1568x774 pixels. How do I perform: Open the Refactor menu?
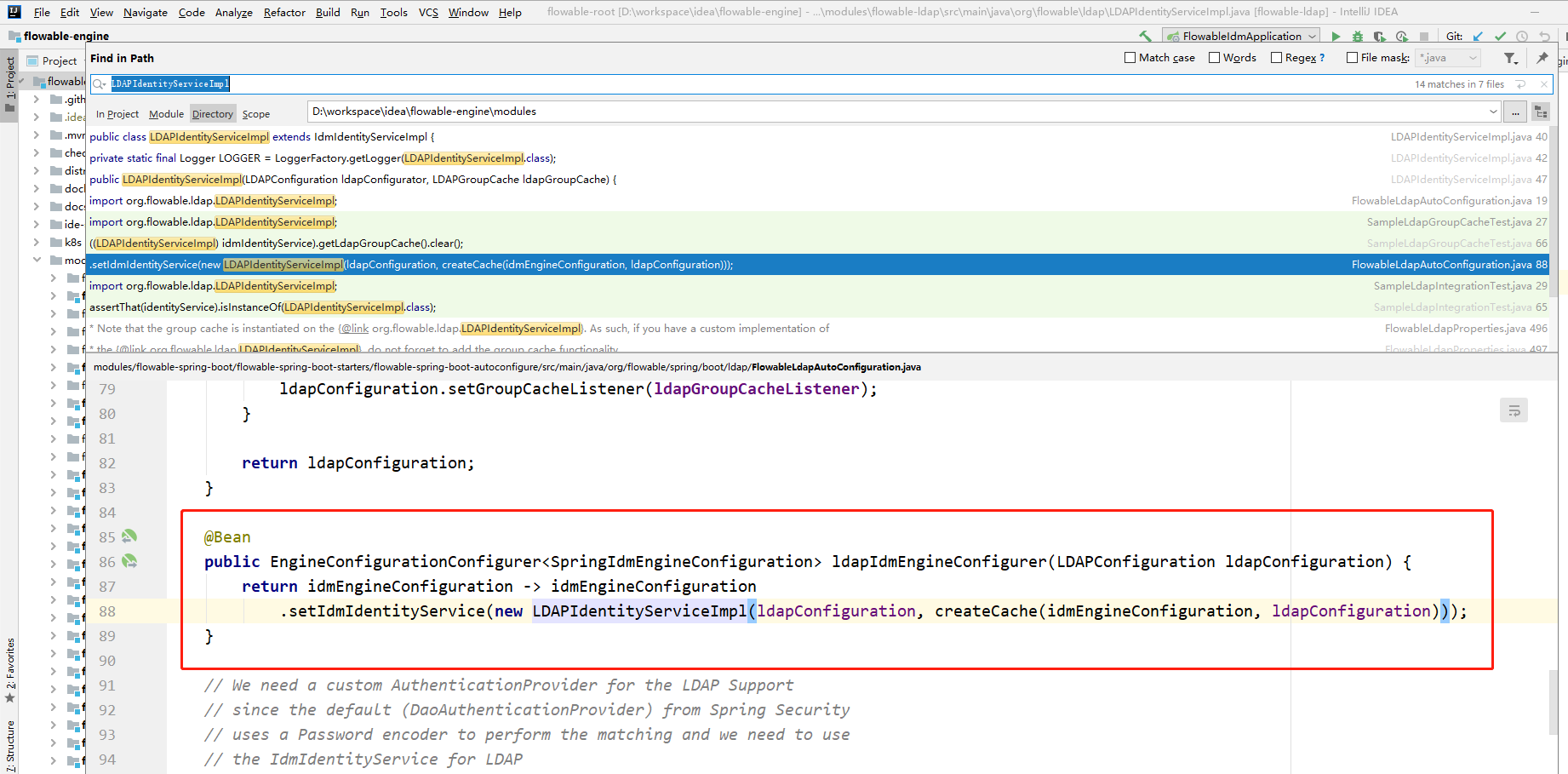[x=284, y=12]
